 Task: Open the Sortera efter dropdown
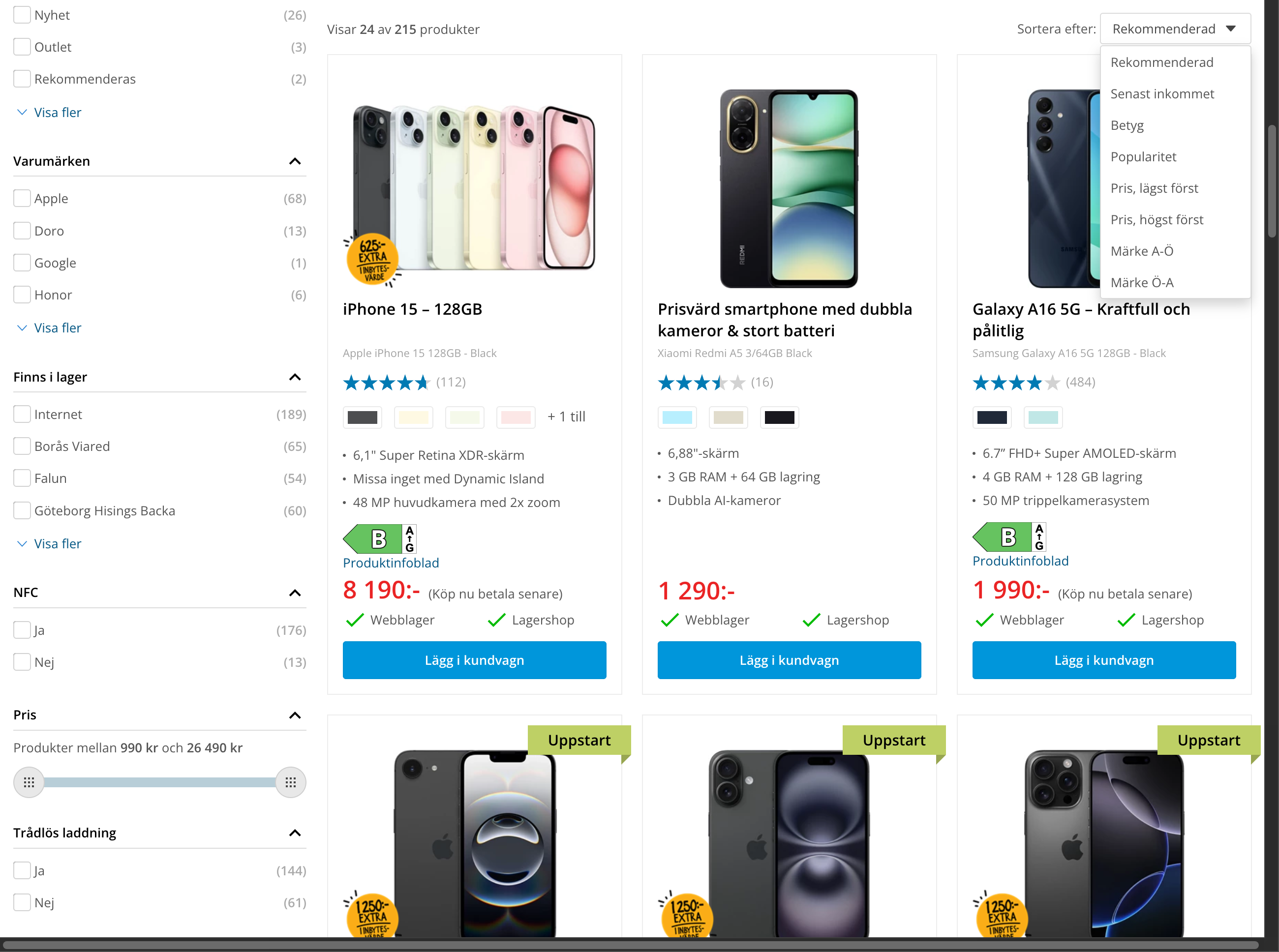pyautogui.click(x=1174, y=29)
